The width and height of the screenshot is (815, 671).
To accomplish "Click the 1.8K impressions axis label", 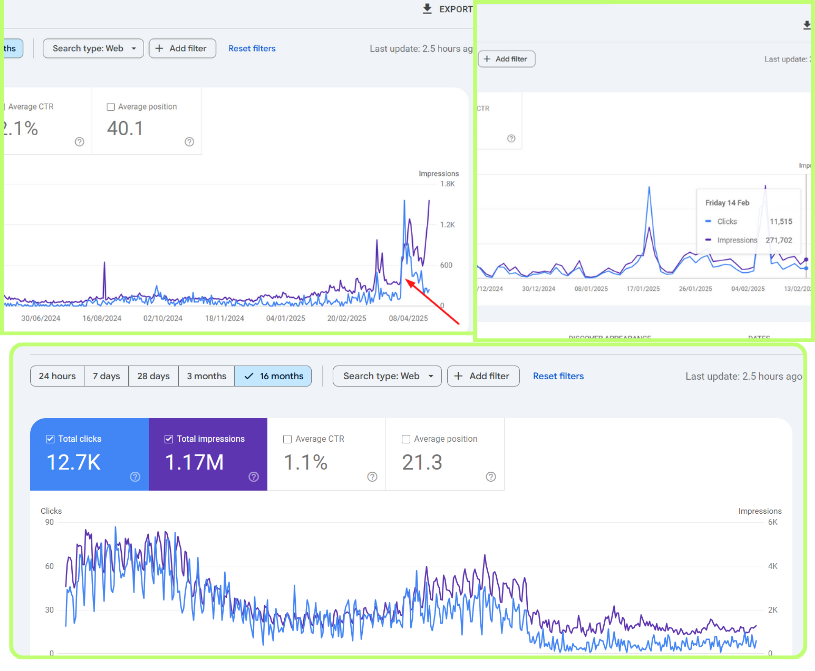I will pyautogui.click(x=448, y=184).
